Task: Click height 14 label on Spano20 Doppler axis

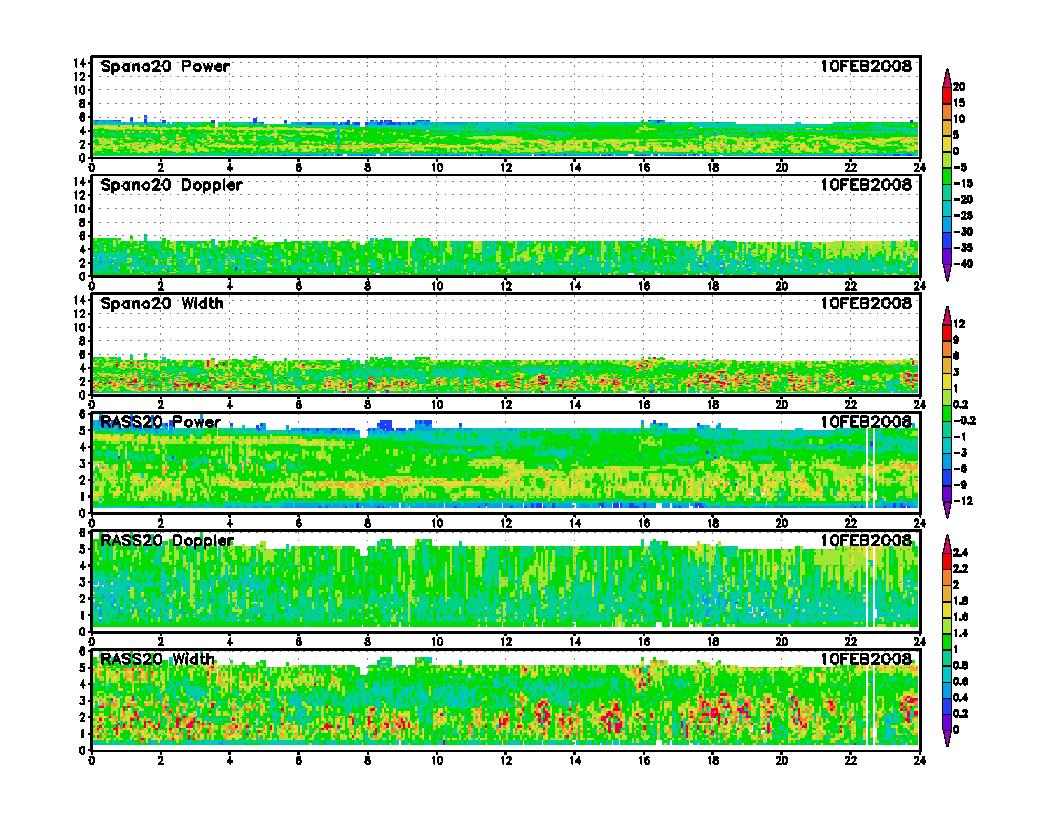Action: pyautogui.click(x=79, y=182)
